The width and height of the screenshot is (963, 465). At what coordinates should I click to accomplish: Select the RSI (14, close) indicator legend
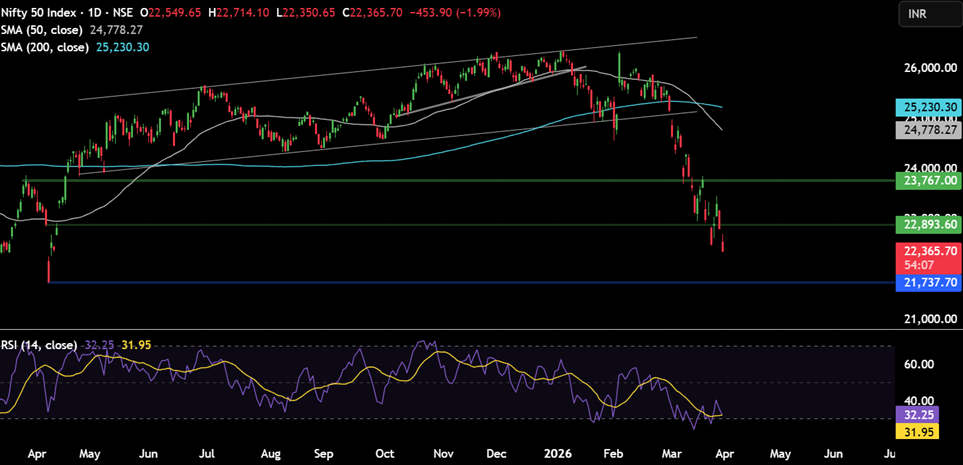point(40,345)
